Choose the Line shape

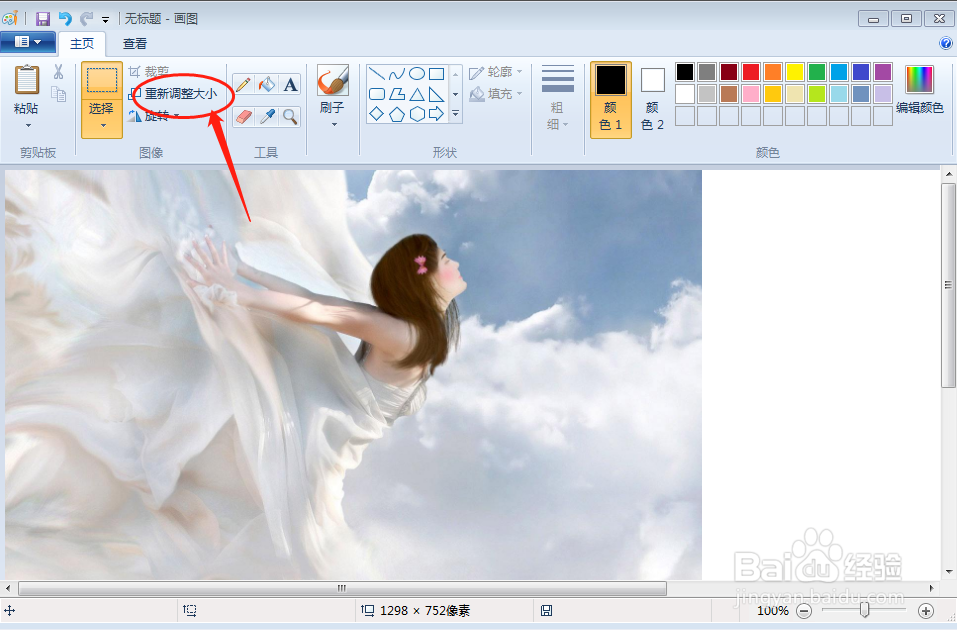[x=377, y=74]
